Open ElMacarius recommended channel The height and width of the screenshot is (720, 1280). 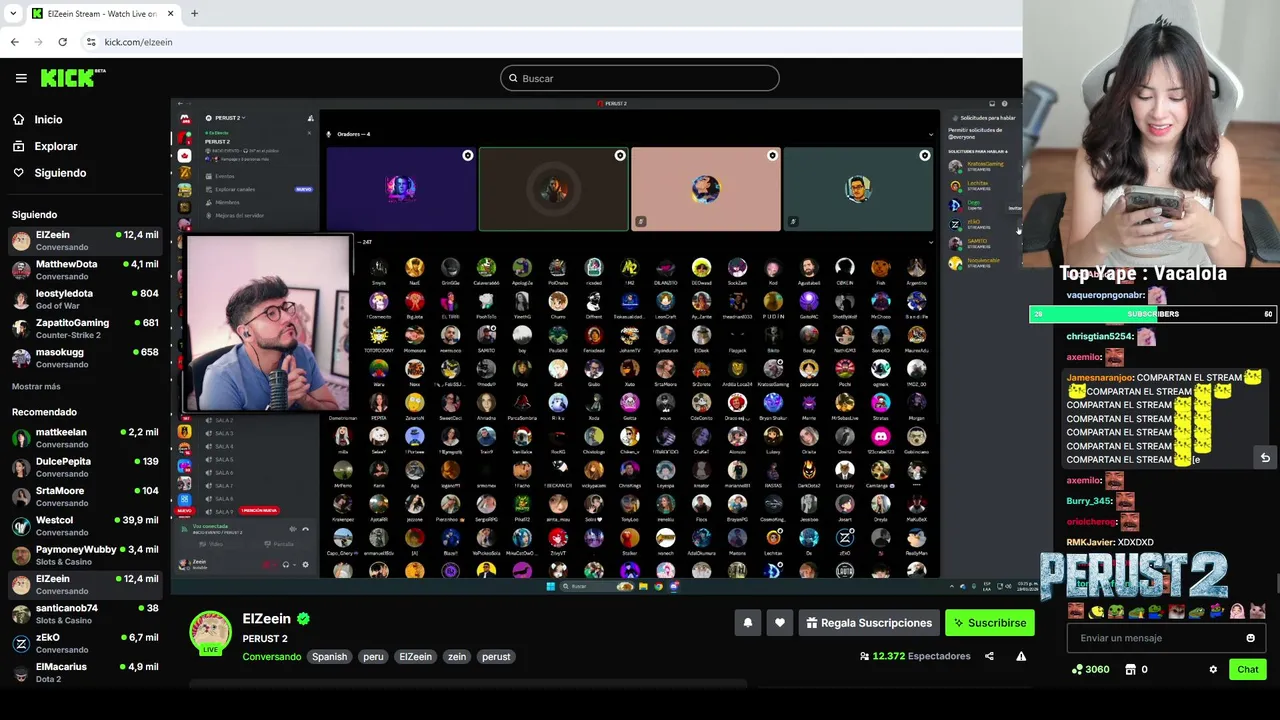tap(85, 672)
